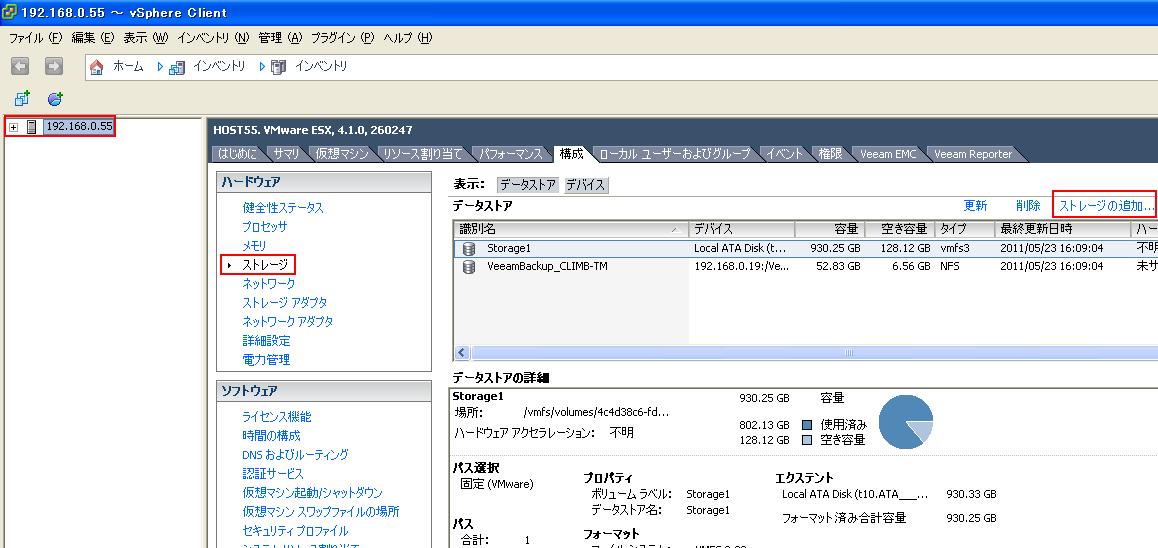
Task: Sort datastores by 容量 column header
Action: click(x=829, y=230)
